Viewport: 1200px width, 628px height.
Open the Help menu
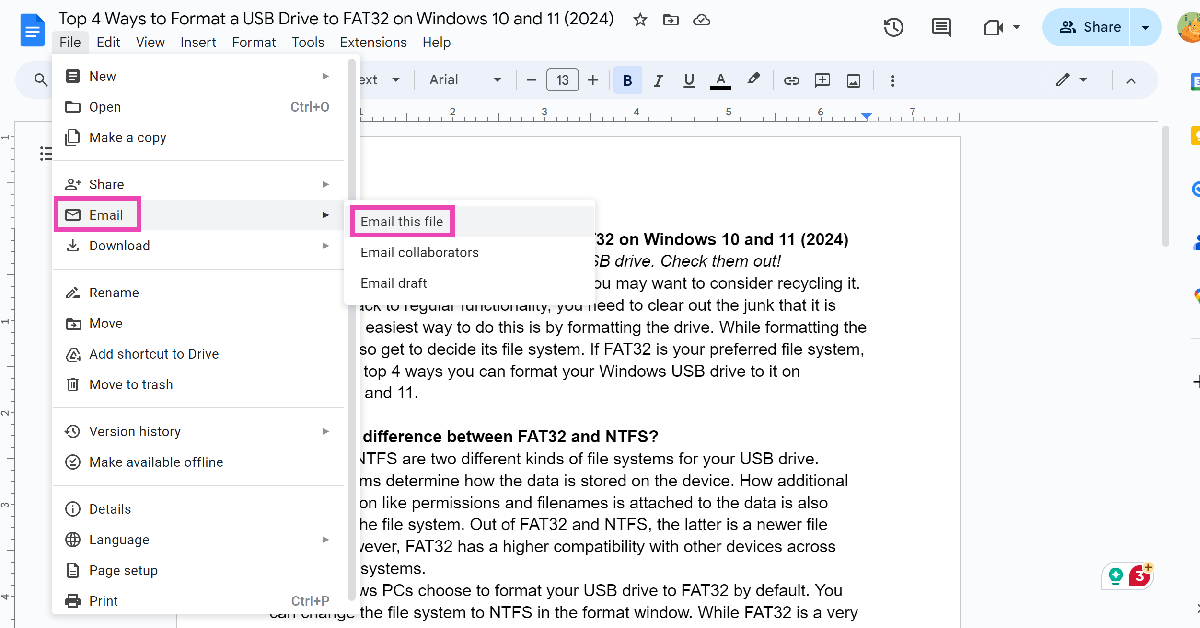(x=436, y=42)
